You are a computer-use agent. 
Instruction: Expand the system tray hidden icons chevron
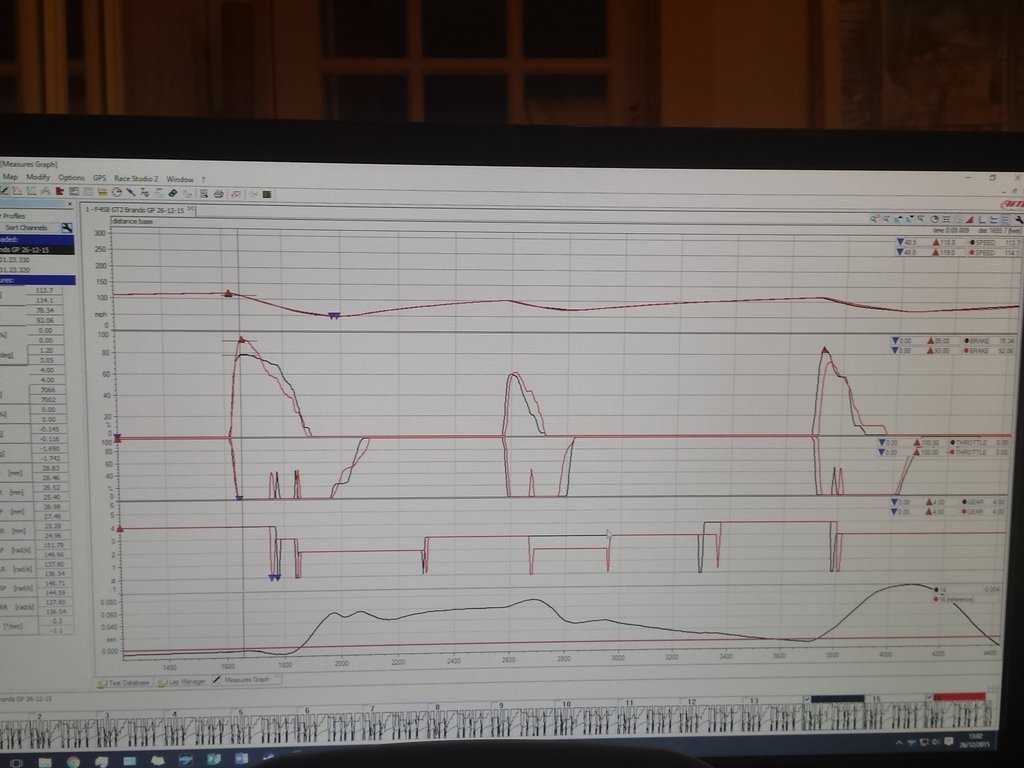pyautogui.click(x=899, y=743)
